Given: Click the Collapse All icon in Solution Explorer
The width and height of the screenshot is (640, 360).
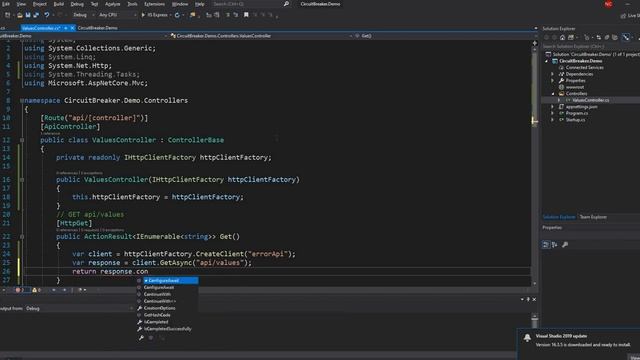Looking at the screenshot, I should [x=607, y=38].
